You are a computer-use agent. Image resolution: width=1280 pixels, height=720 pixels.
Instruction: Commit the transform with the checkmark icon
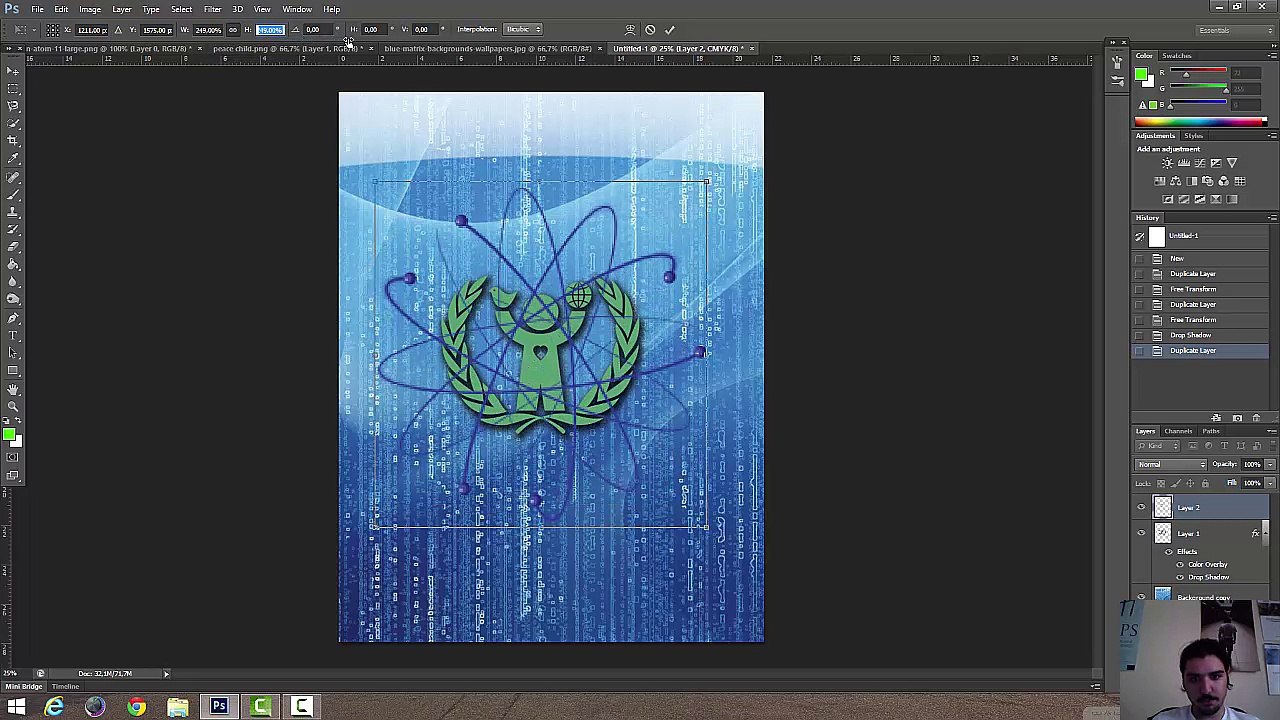point(670,30)
